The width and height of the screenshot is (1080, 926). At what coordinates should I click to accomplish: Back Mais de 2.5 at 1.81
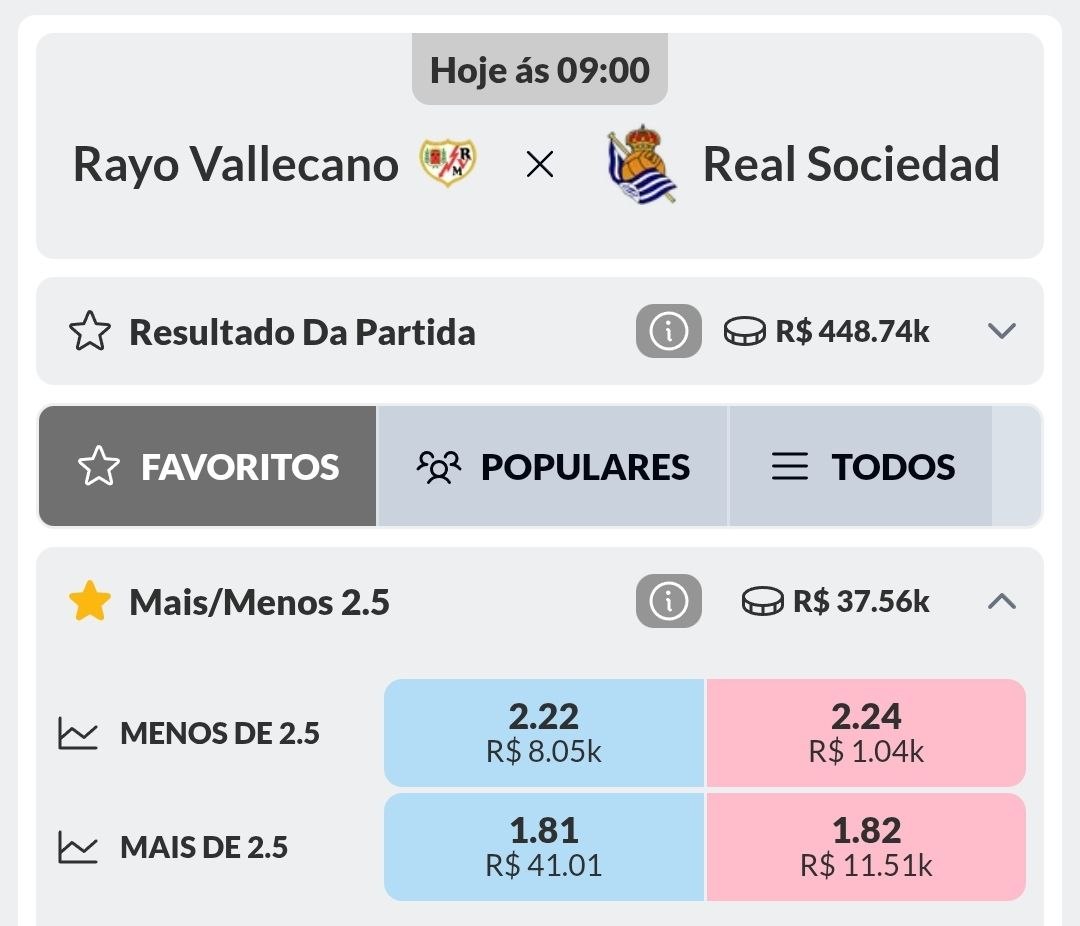pyautogui.click(x=544, y=847)
